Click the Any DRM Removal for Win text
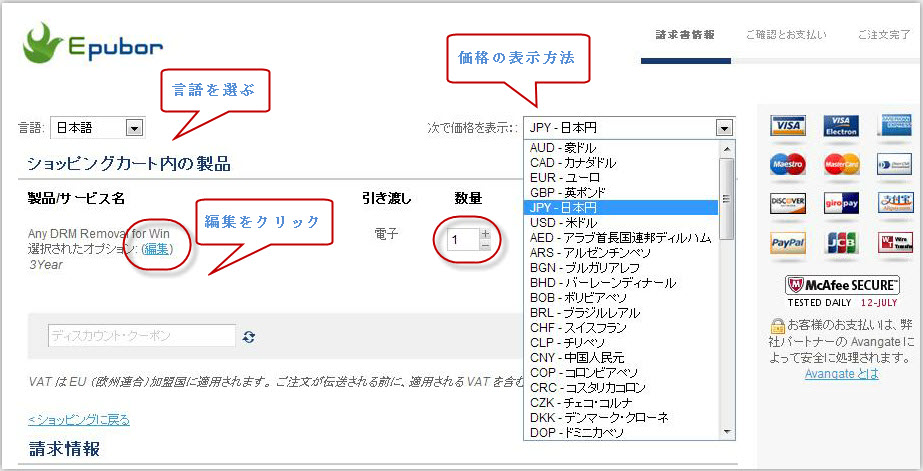The width and height of the screenshot is (923, 471). click(98, 234)
